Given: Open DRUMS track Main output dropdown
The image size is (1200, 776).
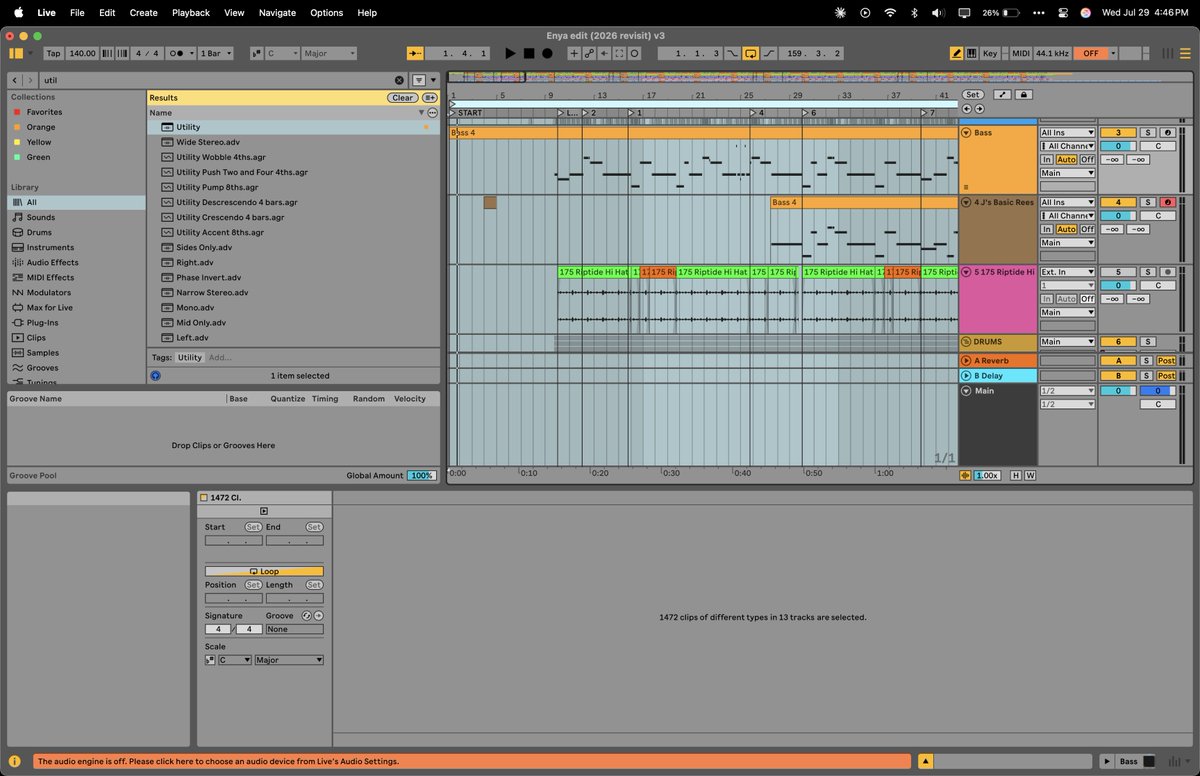Looking at the screenshot, I should 1067,342.
